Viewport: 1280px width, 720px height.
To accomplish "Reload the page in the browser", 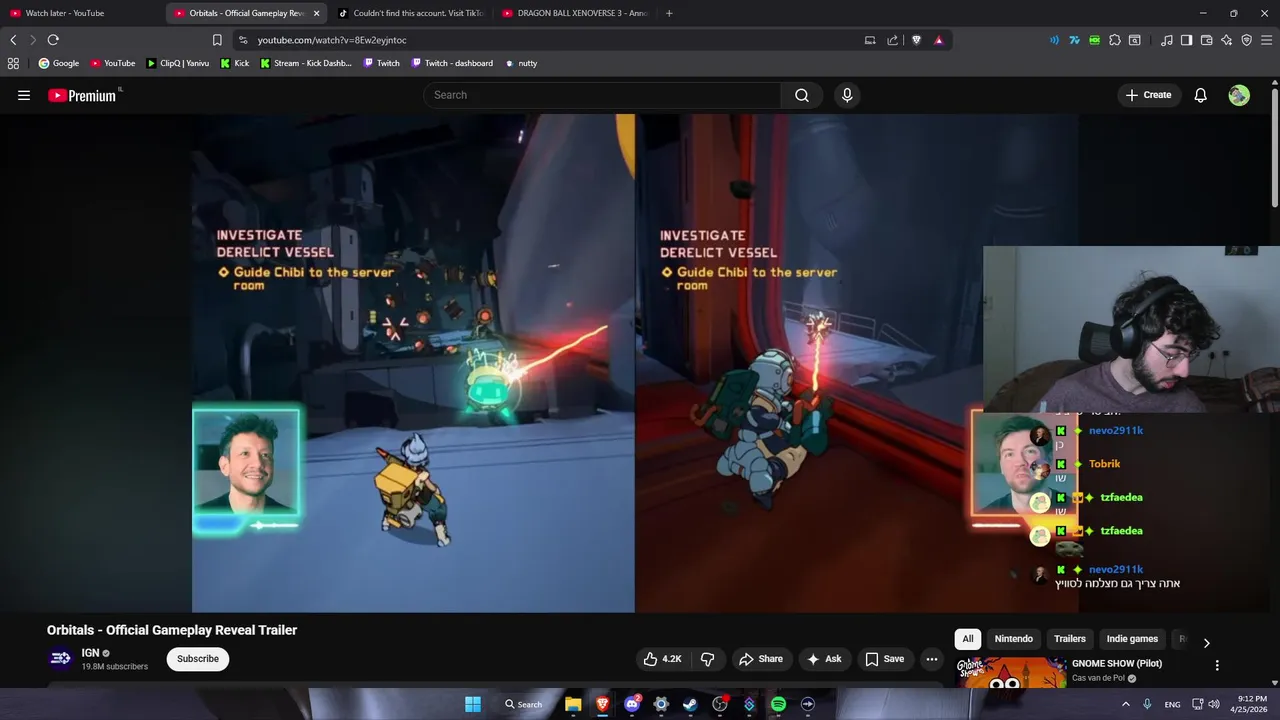I will (53, 40).
